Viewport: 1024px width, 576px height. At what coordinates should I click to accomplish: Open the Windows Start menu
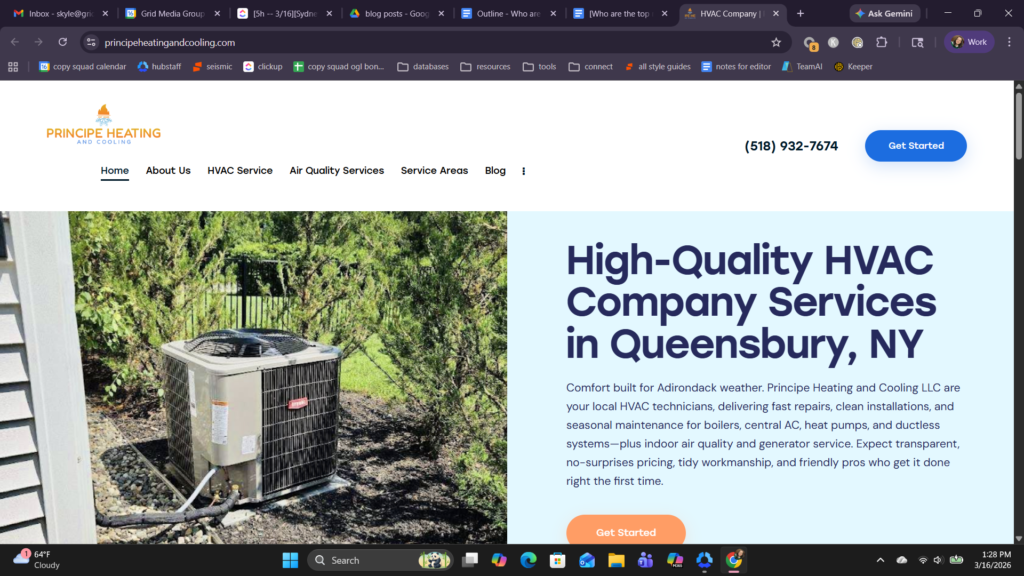(290, 560)
